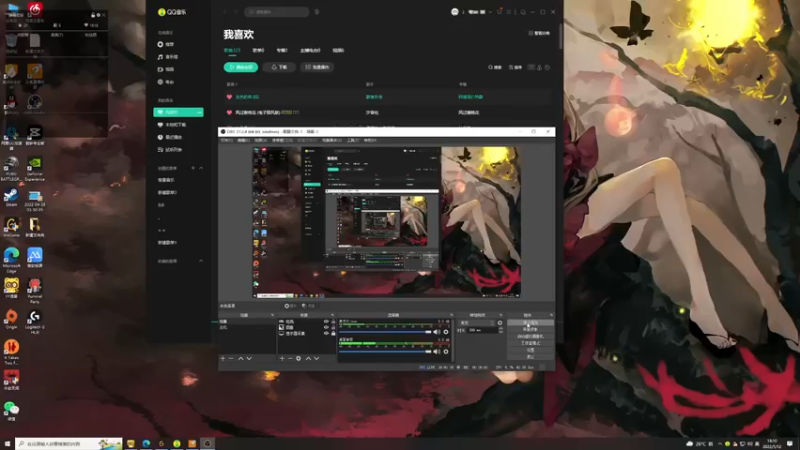Click the top highlighted OBS controls button
800x450 pixels.
[530, 323]
